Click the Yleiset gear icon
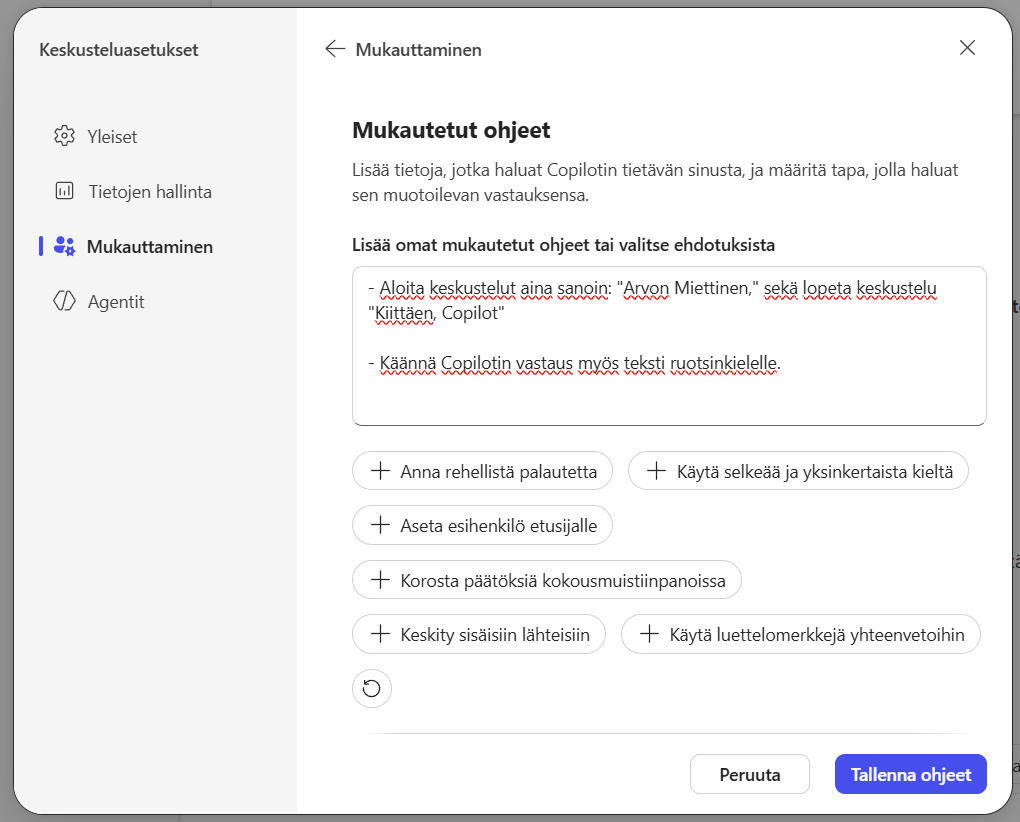Viewport: 1020px width, 822px height. pyautogui.click(x=64, y=136)
